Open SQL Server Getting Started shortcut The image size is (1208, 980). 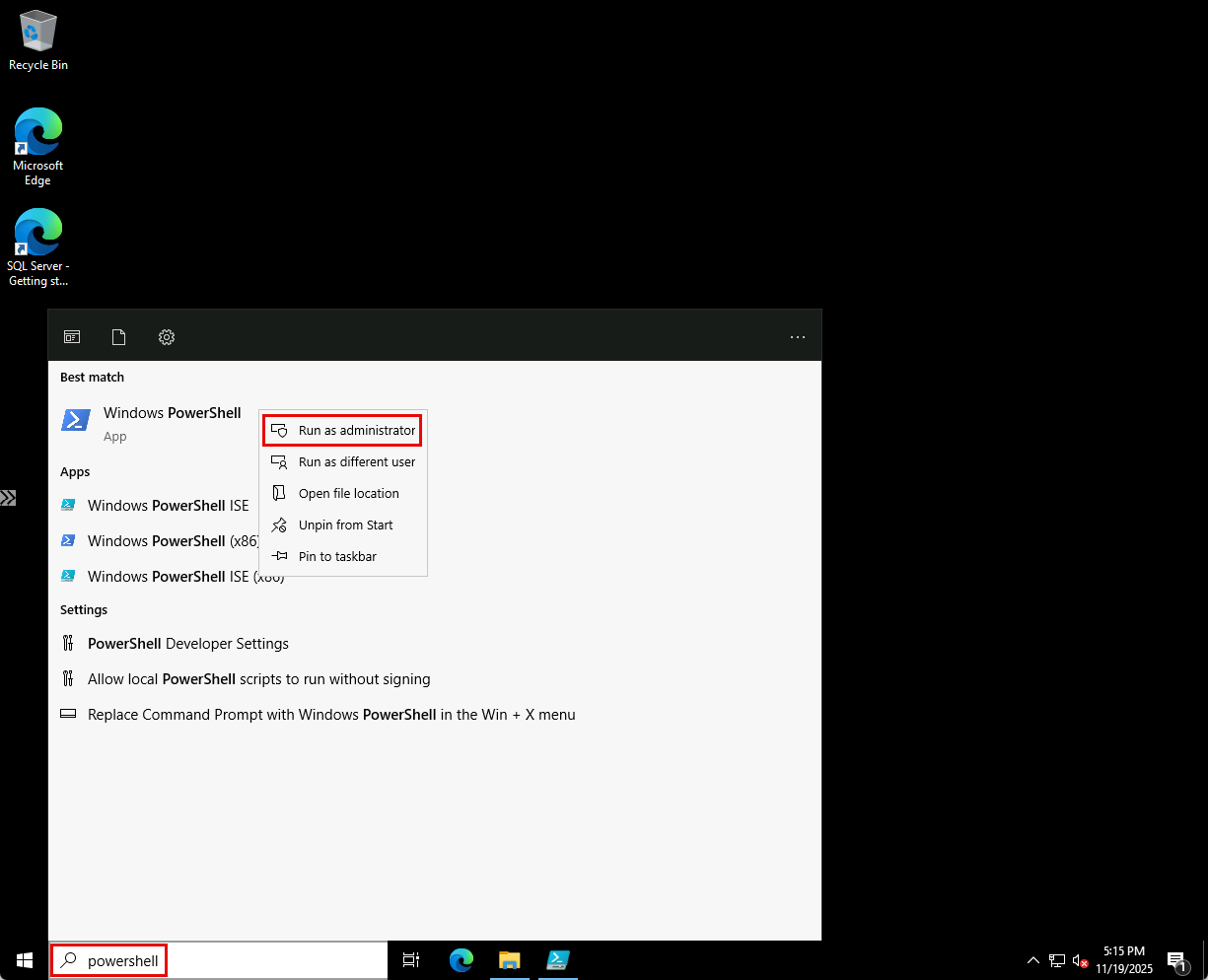click(37, 234)
